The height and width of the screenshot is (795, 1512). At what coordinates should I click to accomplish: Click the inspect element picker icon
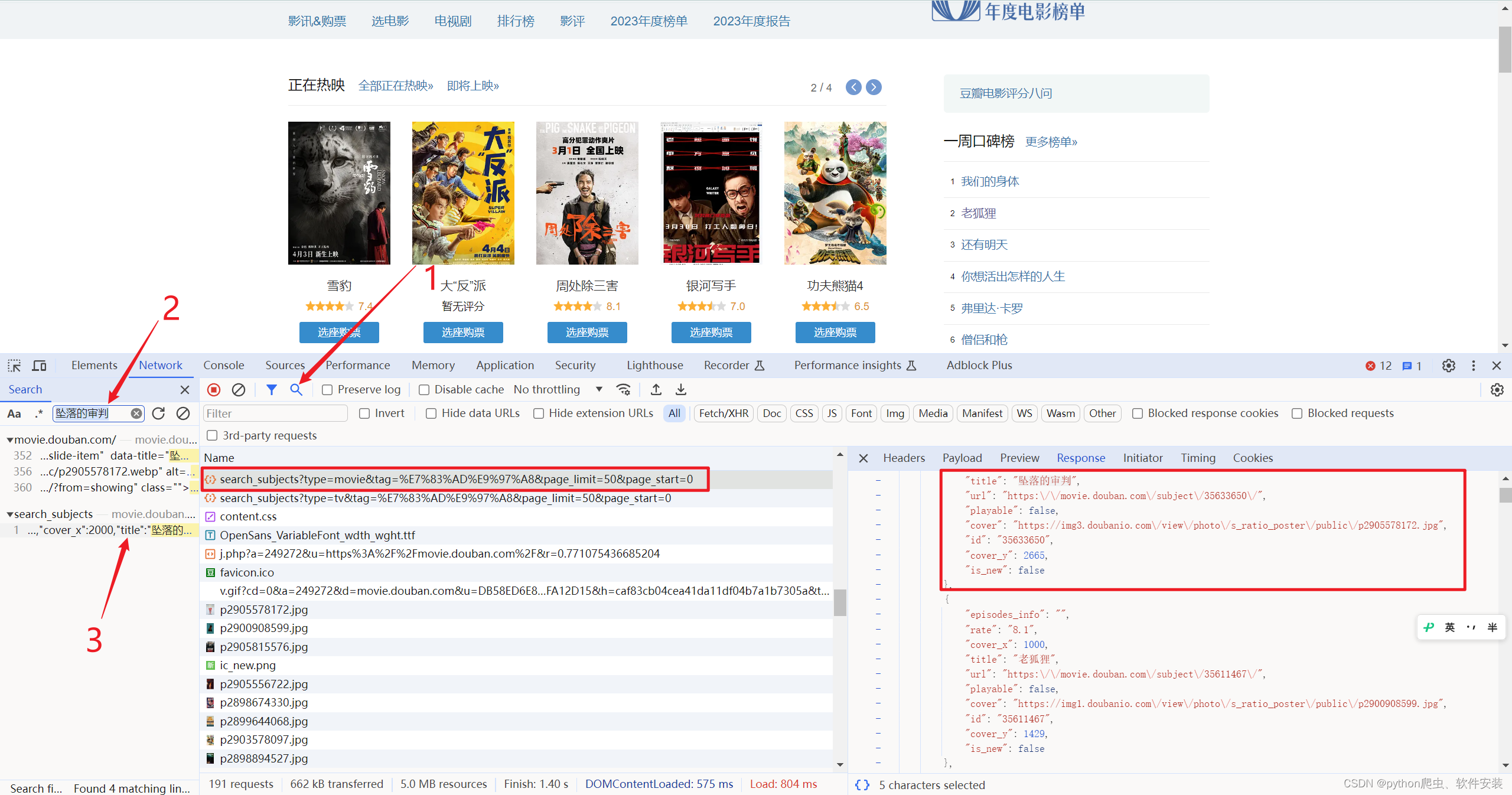click(14, 366)
